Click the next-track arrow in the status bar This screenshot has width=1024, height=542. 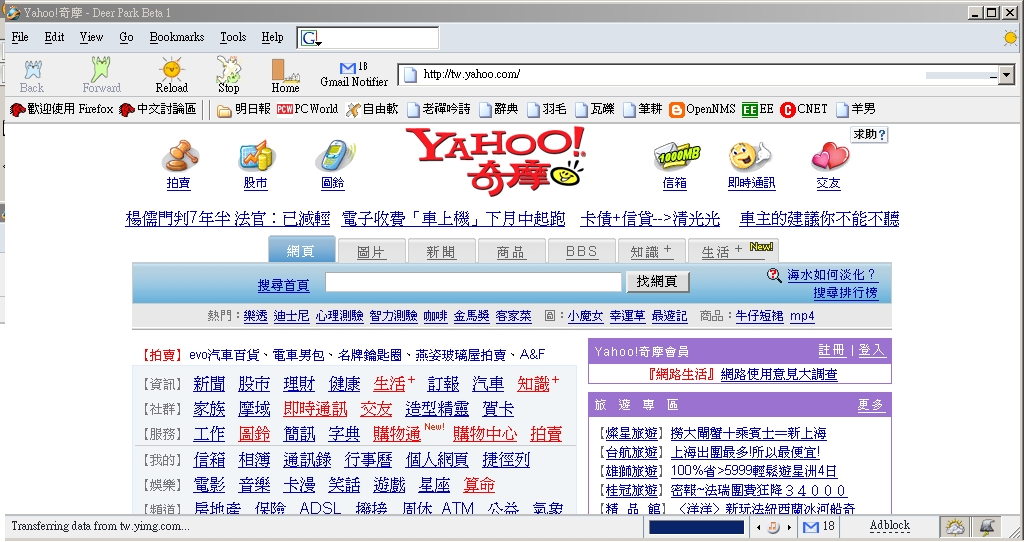click(x=789, y=527)
